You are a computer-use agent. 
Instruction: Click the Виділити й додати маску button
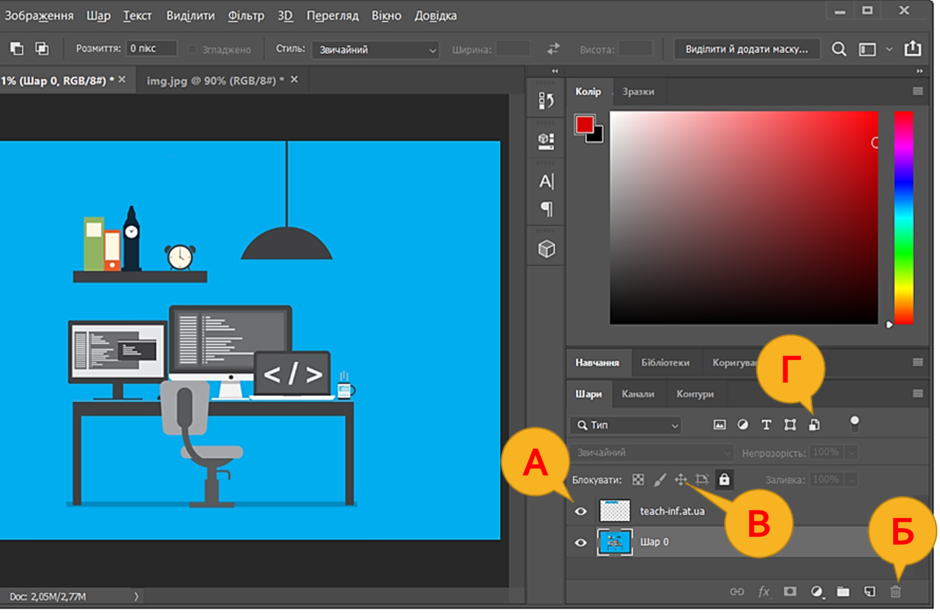747,49
